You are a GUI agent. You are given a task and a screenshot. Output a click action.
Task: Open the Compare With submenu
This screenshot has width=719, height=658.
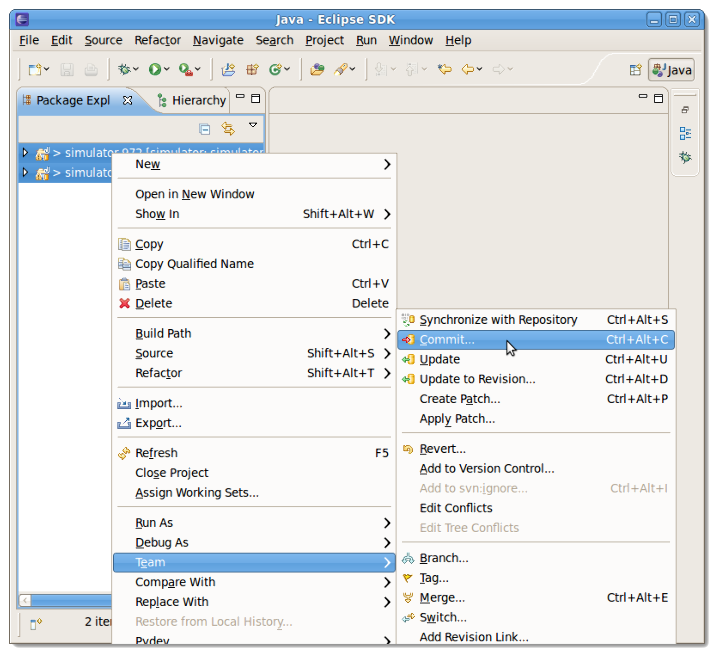(254, 582)
